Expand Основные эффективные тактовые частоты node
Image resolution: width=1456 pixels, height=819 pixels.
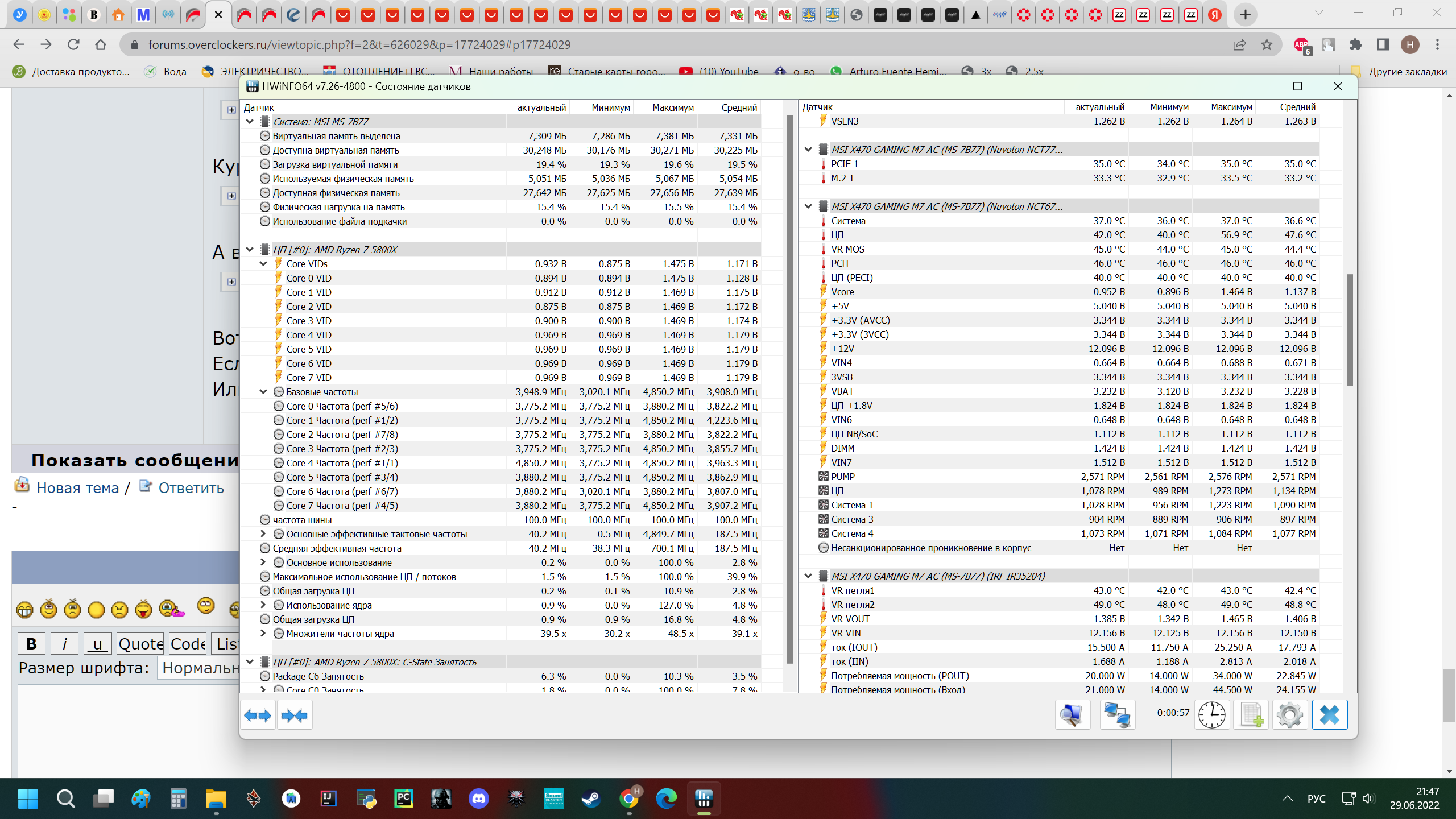tap(263, 534)
